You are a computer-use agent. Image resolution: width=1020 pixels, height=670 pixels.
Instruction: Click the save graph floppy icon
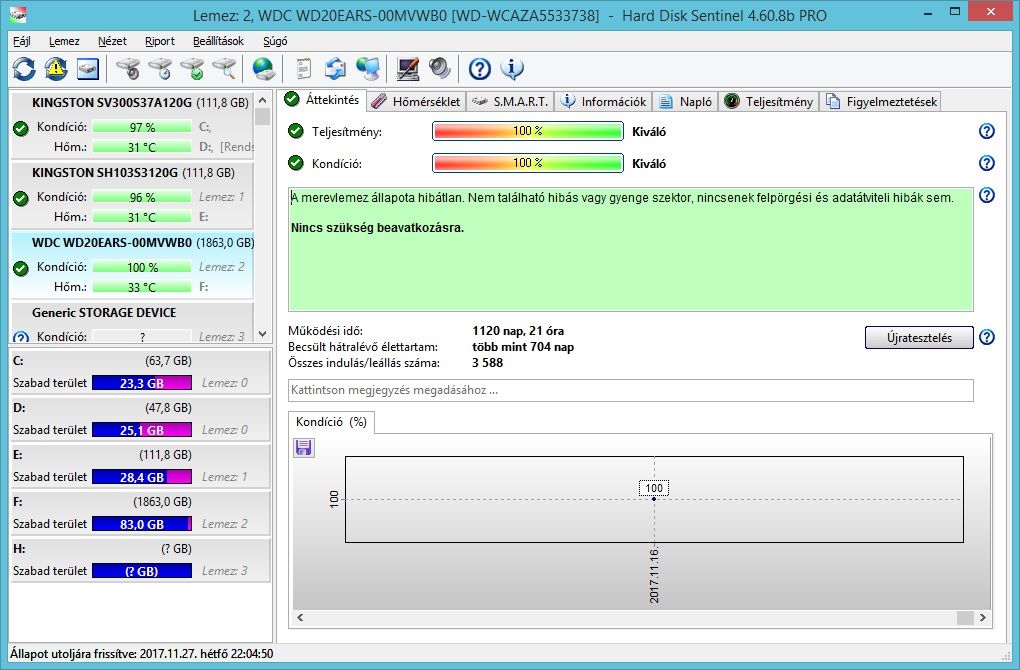pos(304,448)
